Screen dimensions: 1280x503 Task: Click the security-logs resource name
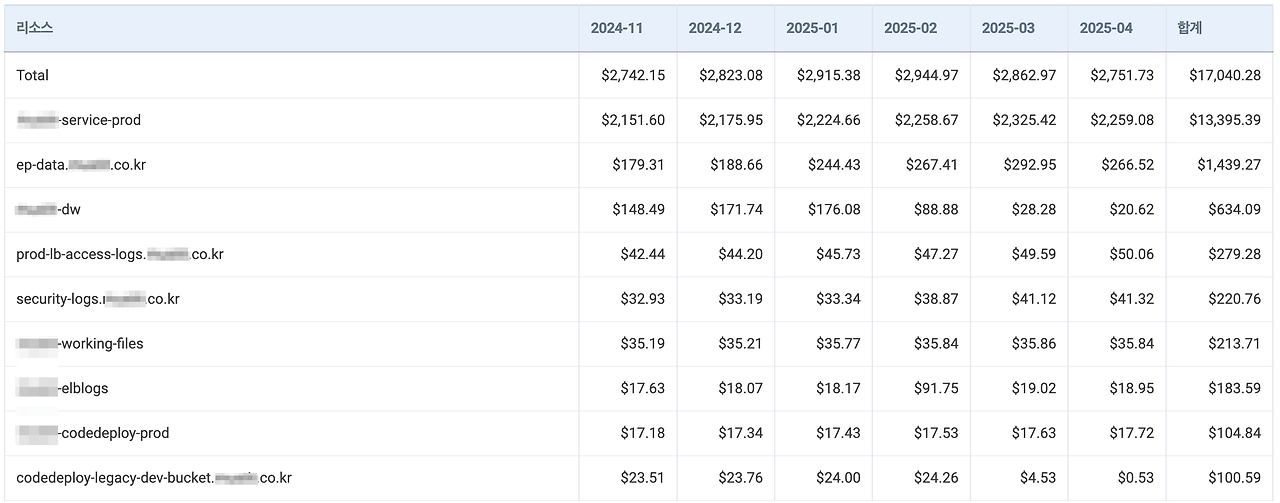tap(98, 299)
